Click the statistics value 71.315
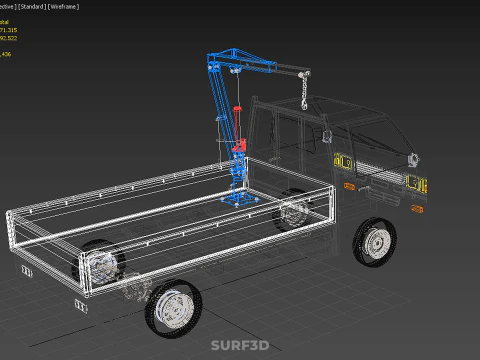This screenshot has width=480, height=360. [8, 30]
